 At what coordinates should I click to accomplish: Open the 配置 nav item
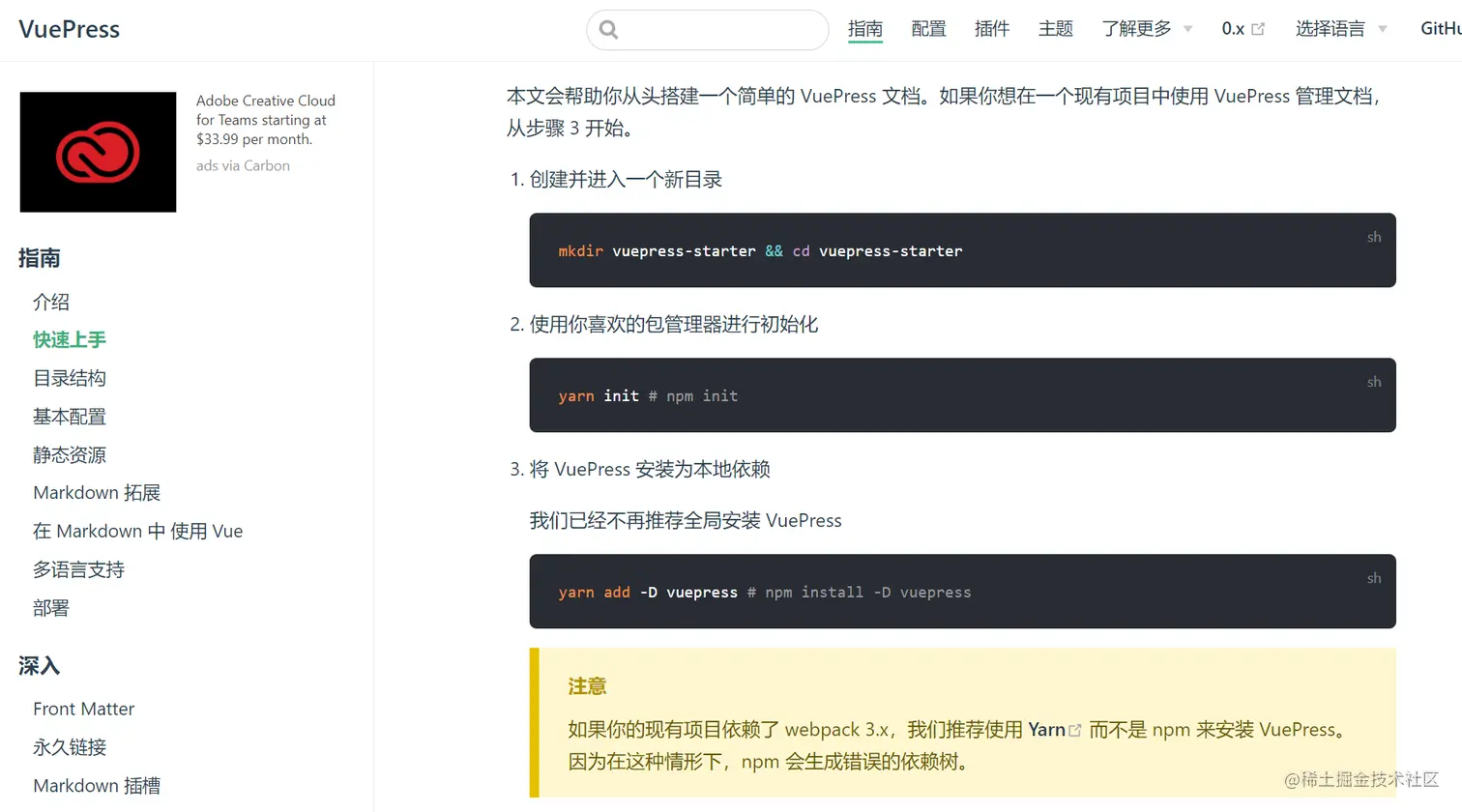tap(928, 29)
